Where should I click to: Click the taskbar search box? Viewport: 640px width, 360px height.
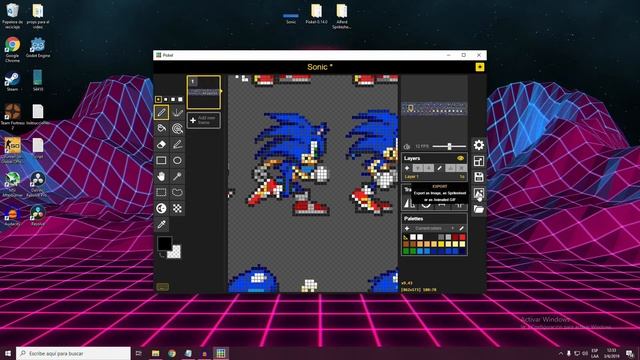(x=73, y=353)
